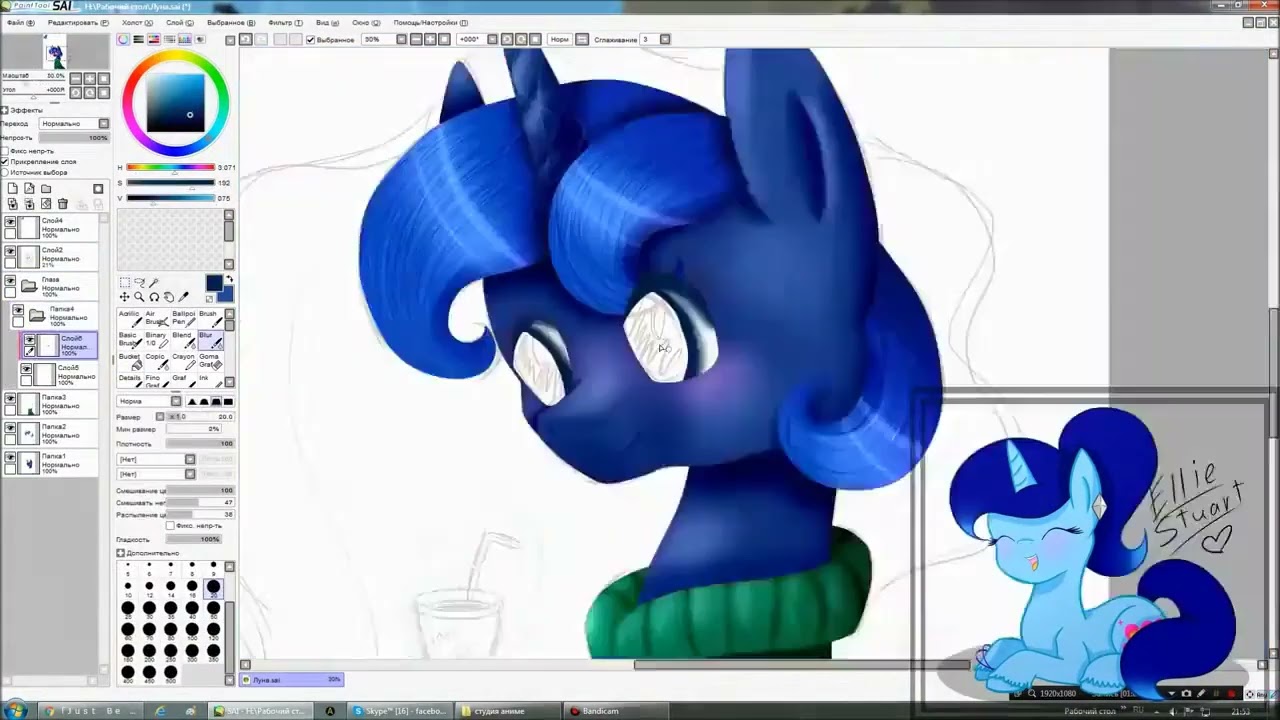Image resolution: width=1280 pixels, height=720 pixels.
Task: Delete the selected layer with trash icon
Action: [62, 204]
